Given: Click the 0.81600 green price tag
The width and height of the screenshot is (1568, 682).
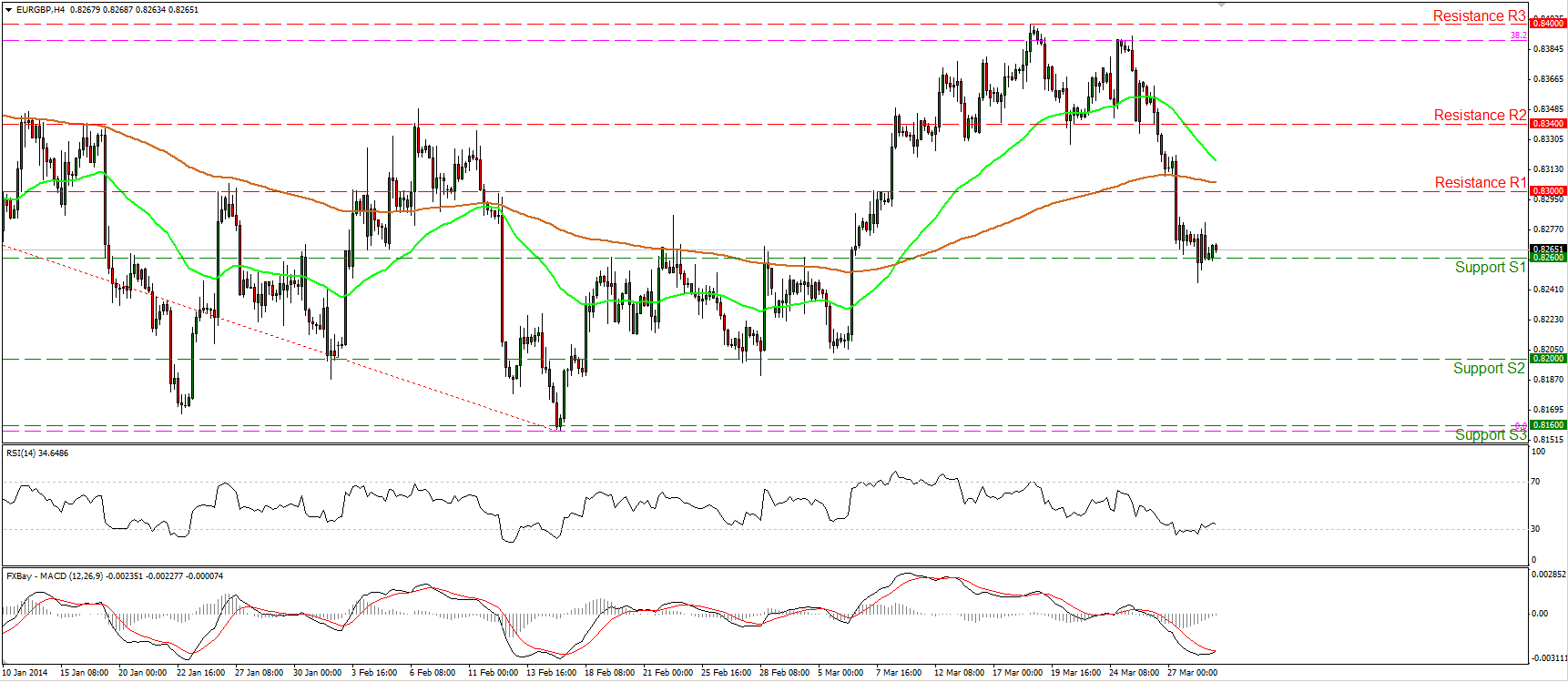Looking at the screenshot, I should click(1548, 425).
